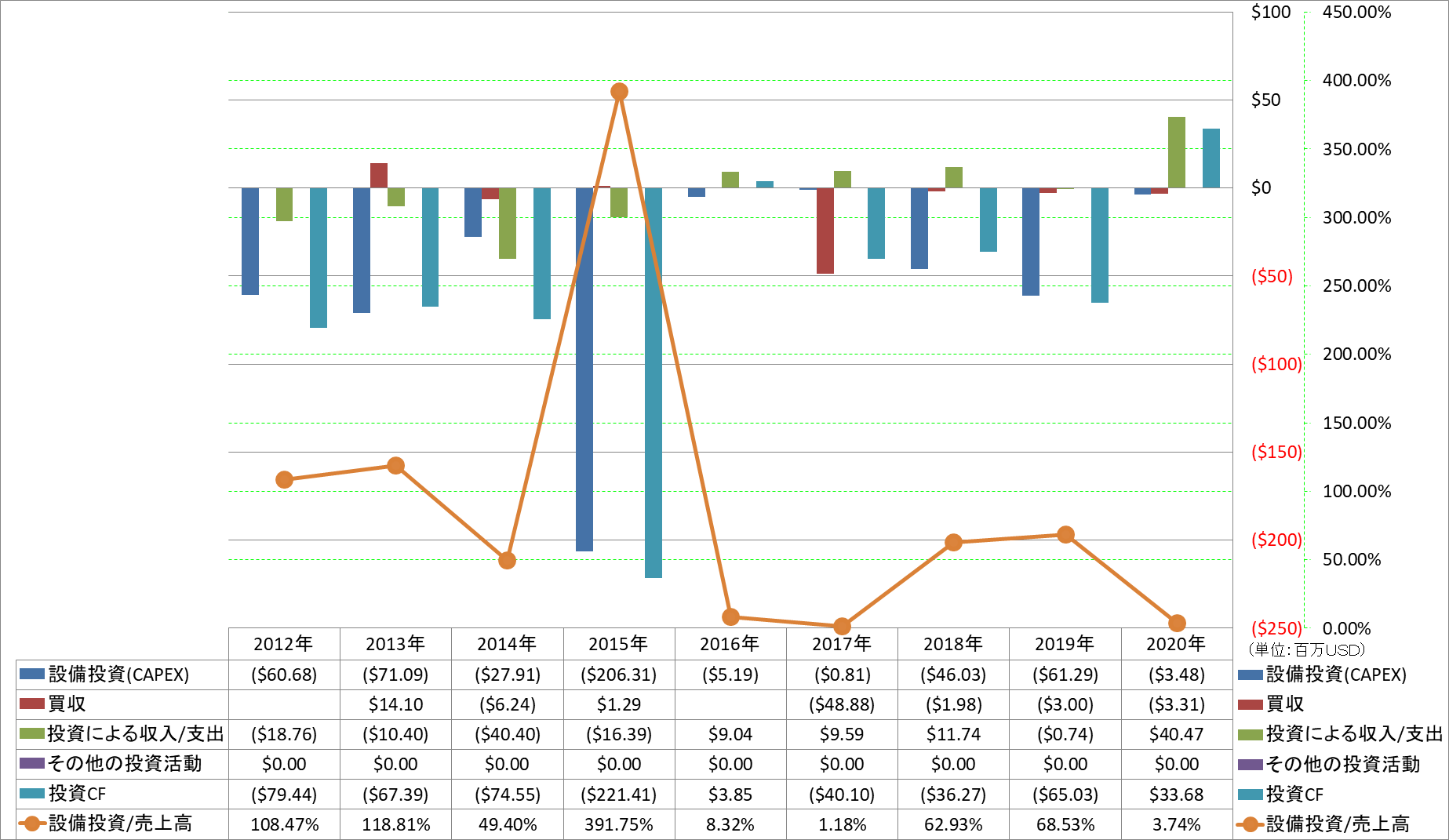Screen dimensions: 1449x840
Task: Click the 2017年 column header
Action: click(x=842, y=644)
